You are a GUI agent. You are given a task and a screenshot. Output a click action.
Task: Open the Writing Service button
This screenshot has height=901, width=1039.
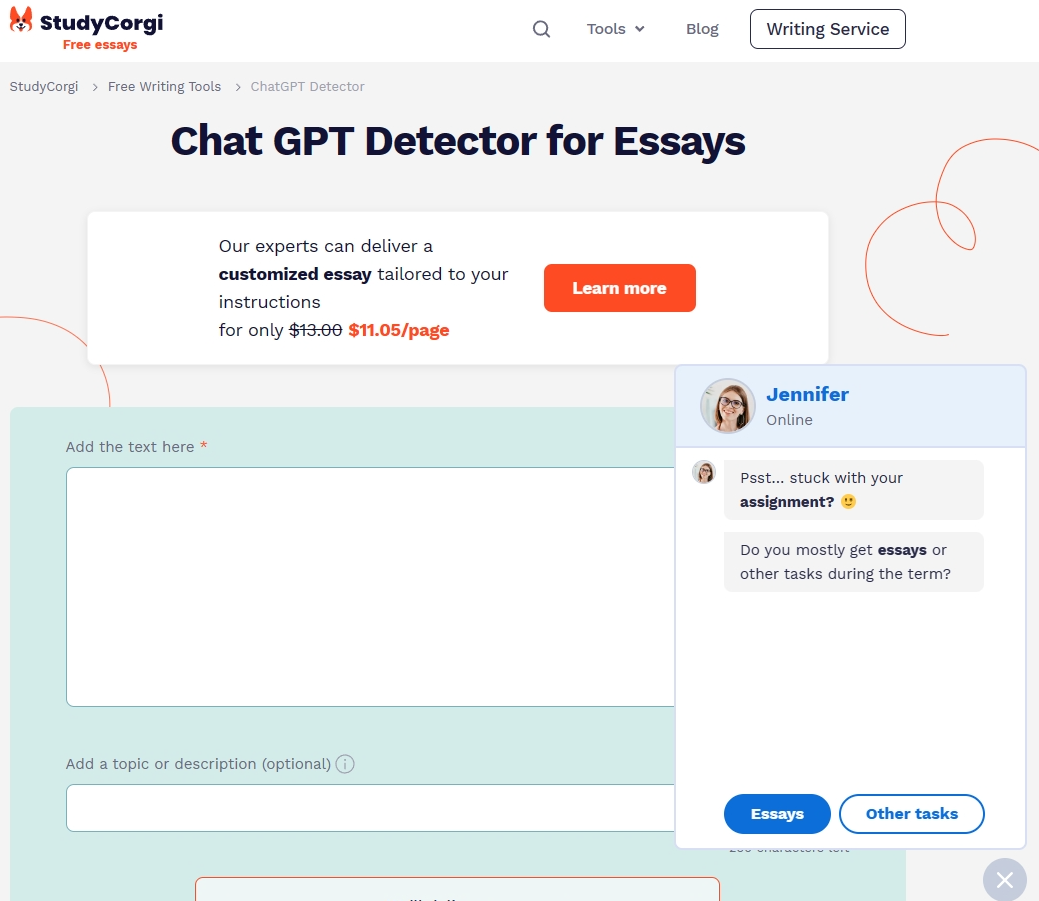827,29
